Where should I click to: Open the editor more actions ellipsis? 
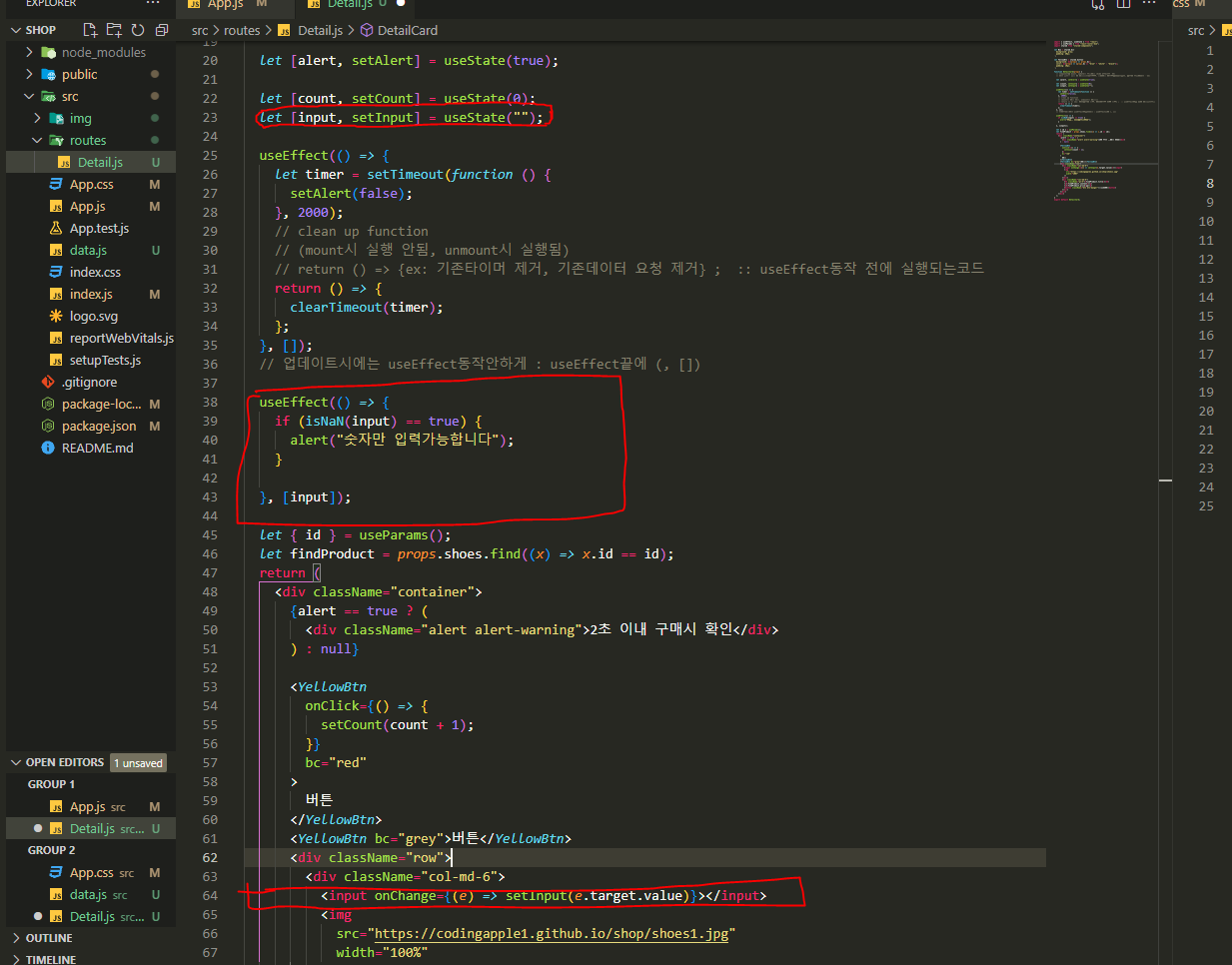[1150, 4]
